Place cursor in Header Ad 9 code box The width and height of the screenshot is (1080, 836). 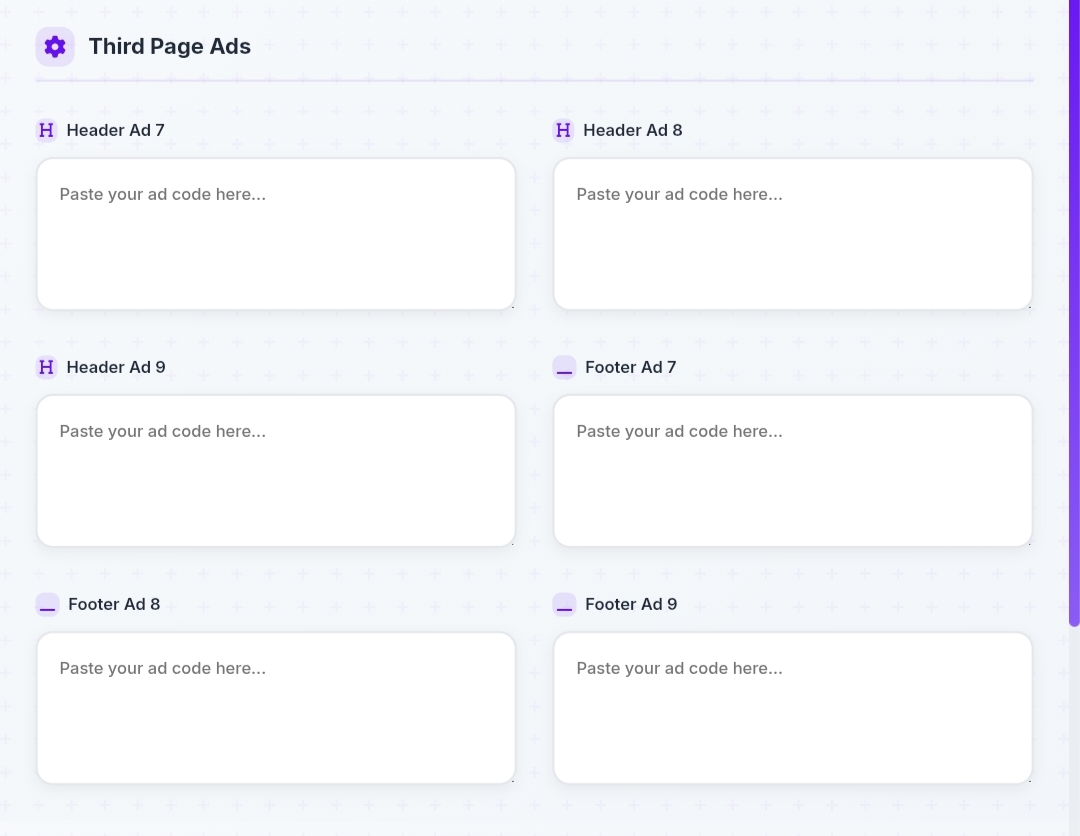coord(276,471)
